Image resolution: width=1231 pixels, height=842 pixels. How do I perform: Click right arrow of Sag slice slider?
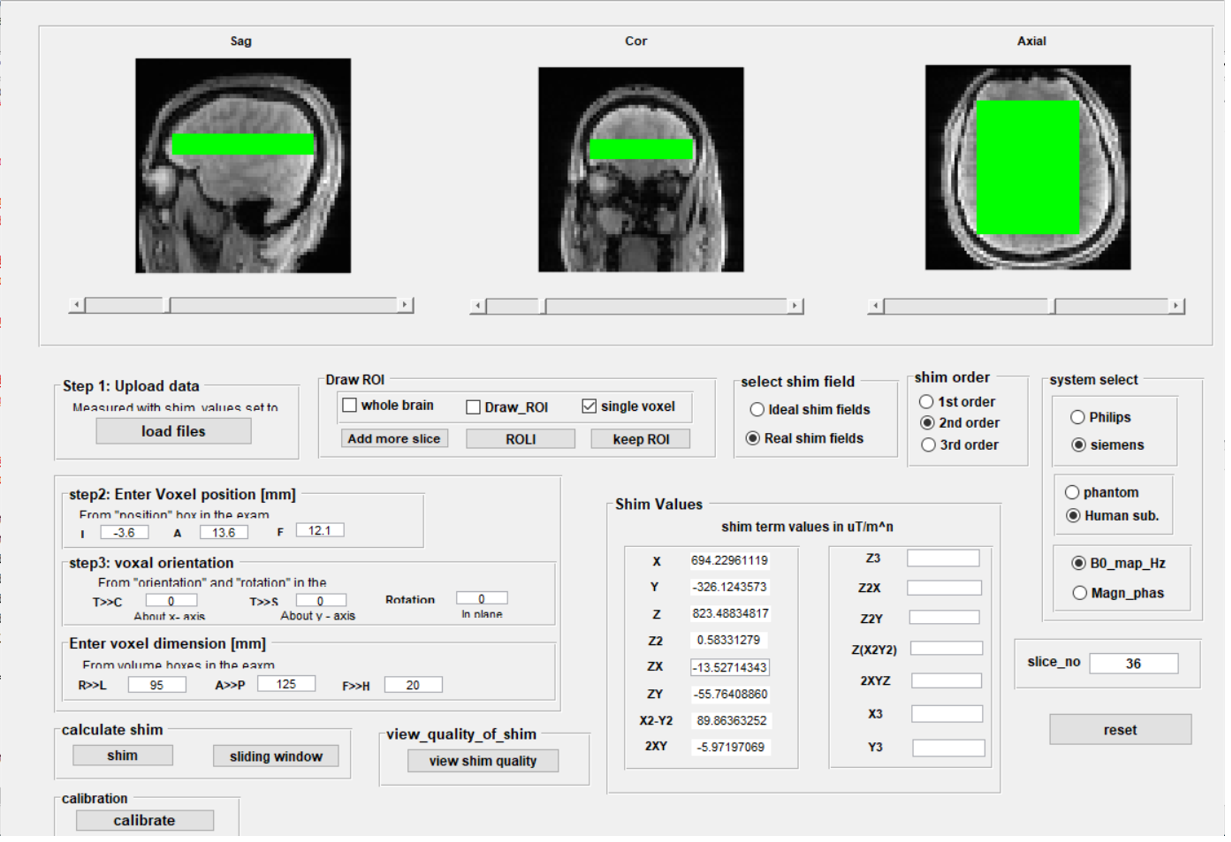[x=405, y=305]
